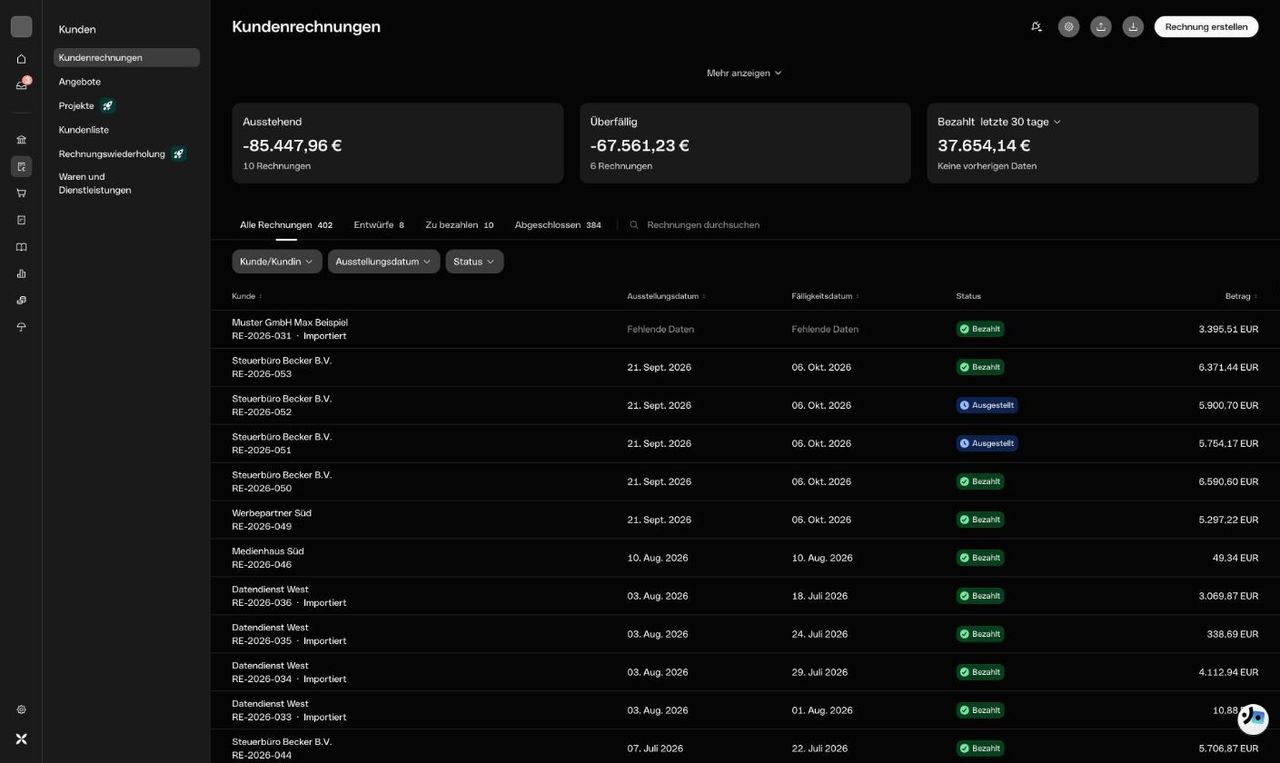
Task: Select the Alle Rechnungen tab
Action: [286, 225]
